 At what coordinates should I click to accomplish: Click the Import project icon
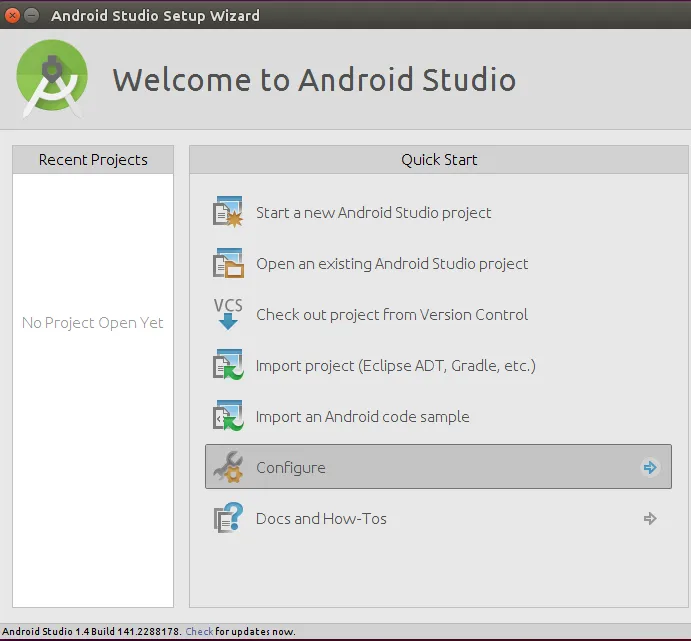tap(228, 366)
